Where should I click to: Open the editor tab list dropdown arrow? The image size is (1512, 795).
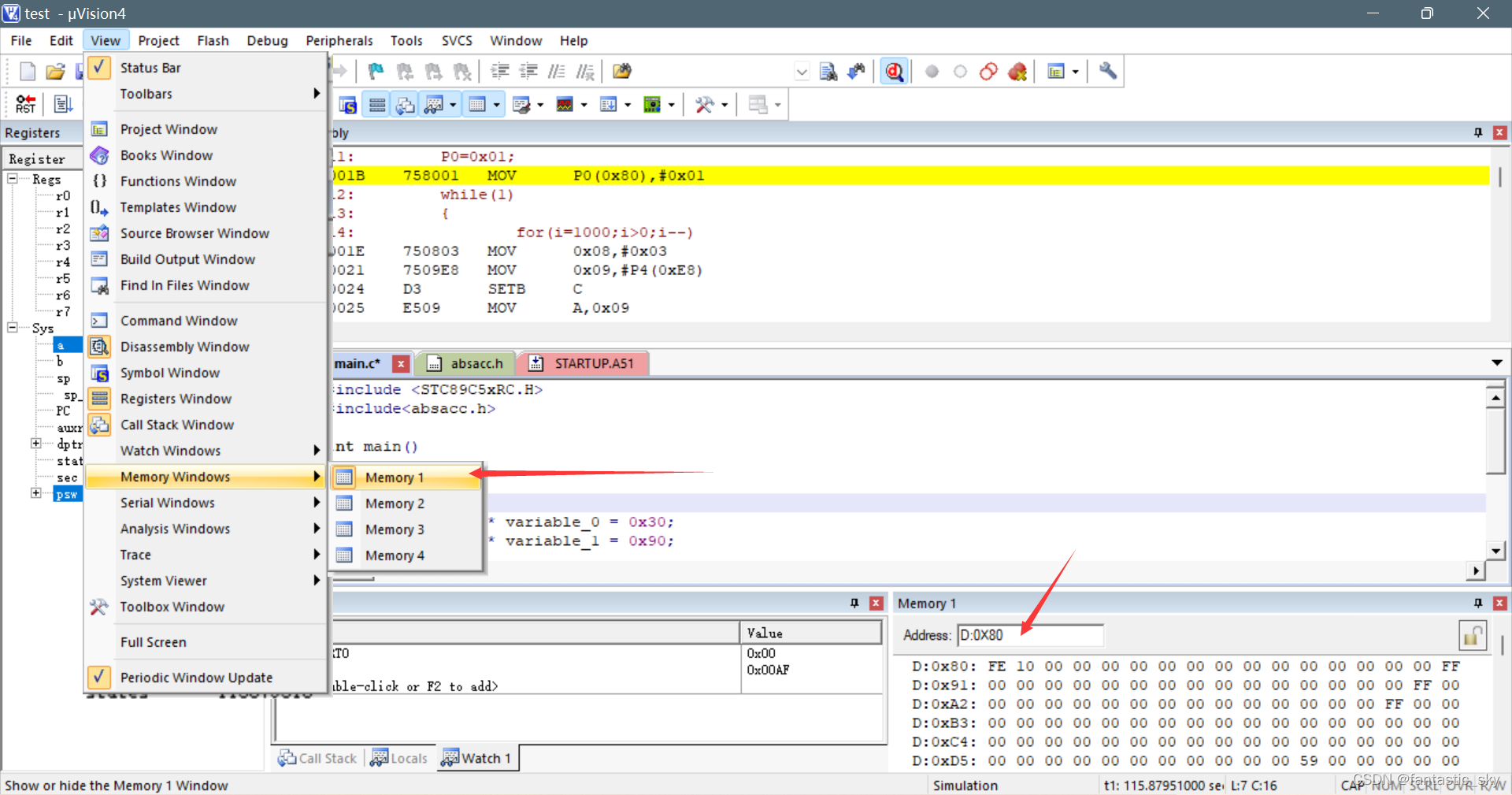click(x=1496, y=363)
